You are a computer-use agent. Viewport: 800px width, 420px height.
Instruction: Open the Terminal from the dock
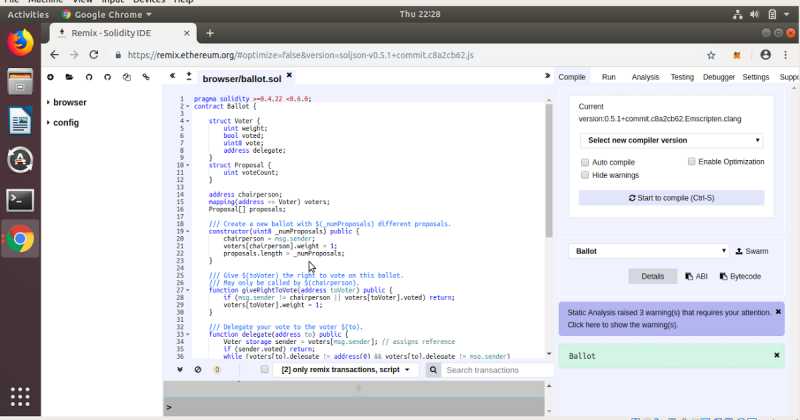click(x=20, y=200)
